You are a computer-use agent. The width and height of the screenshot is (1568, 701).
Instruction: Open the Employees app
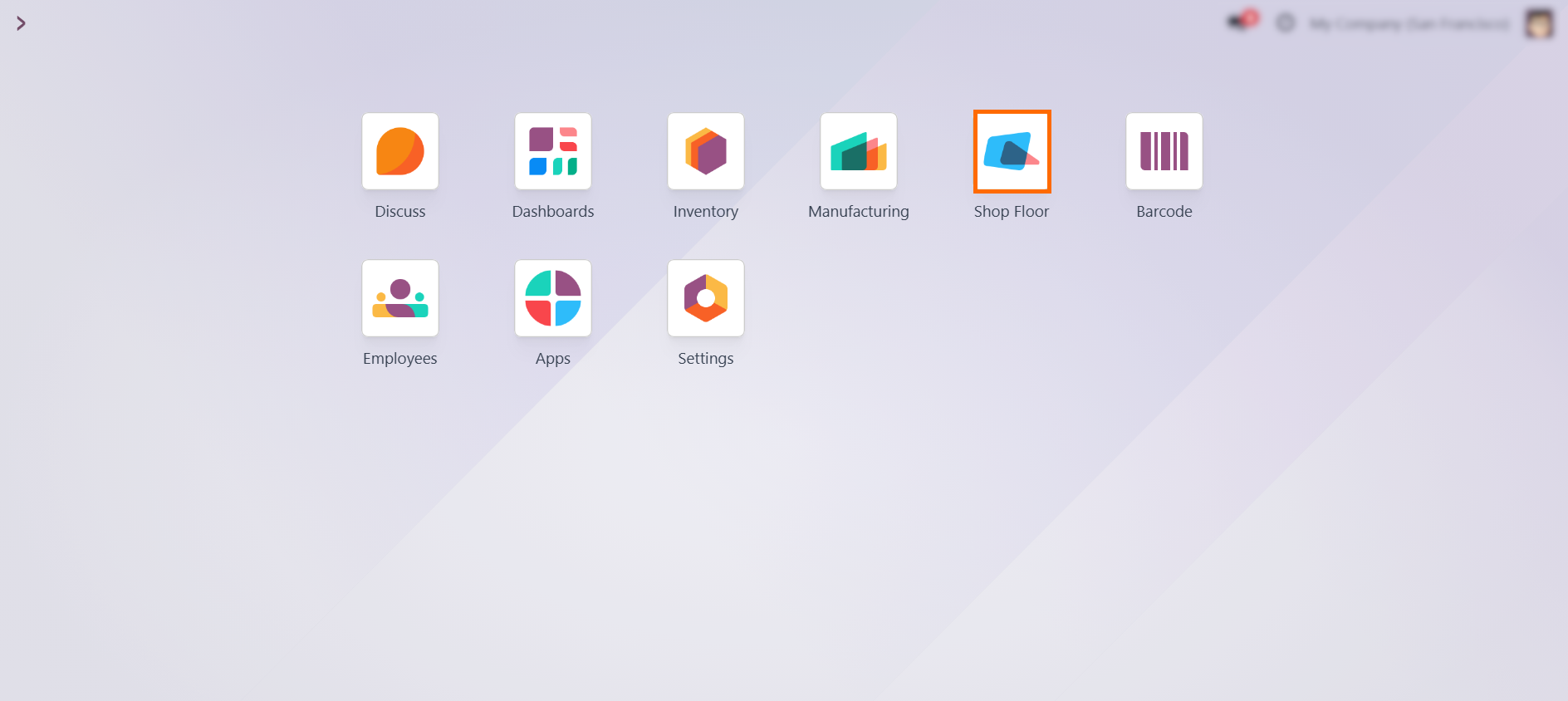[400, 298]
